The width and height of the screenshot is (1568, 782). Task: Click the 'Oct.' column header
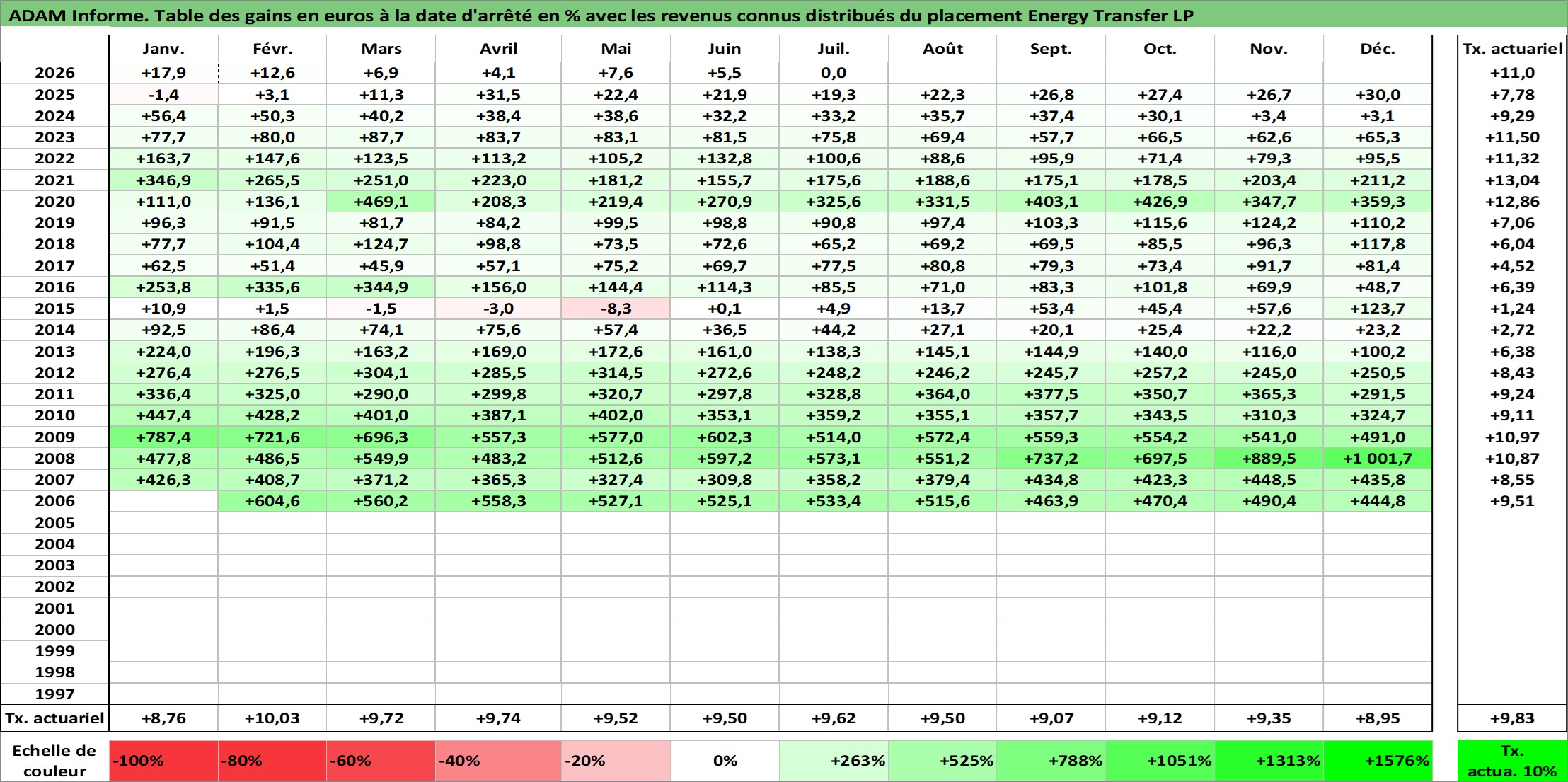point(1160,49)
